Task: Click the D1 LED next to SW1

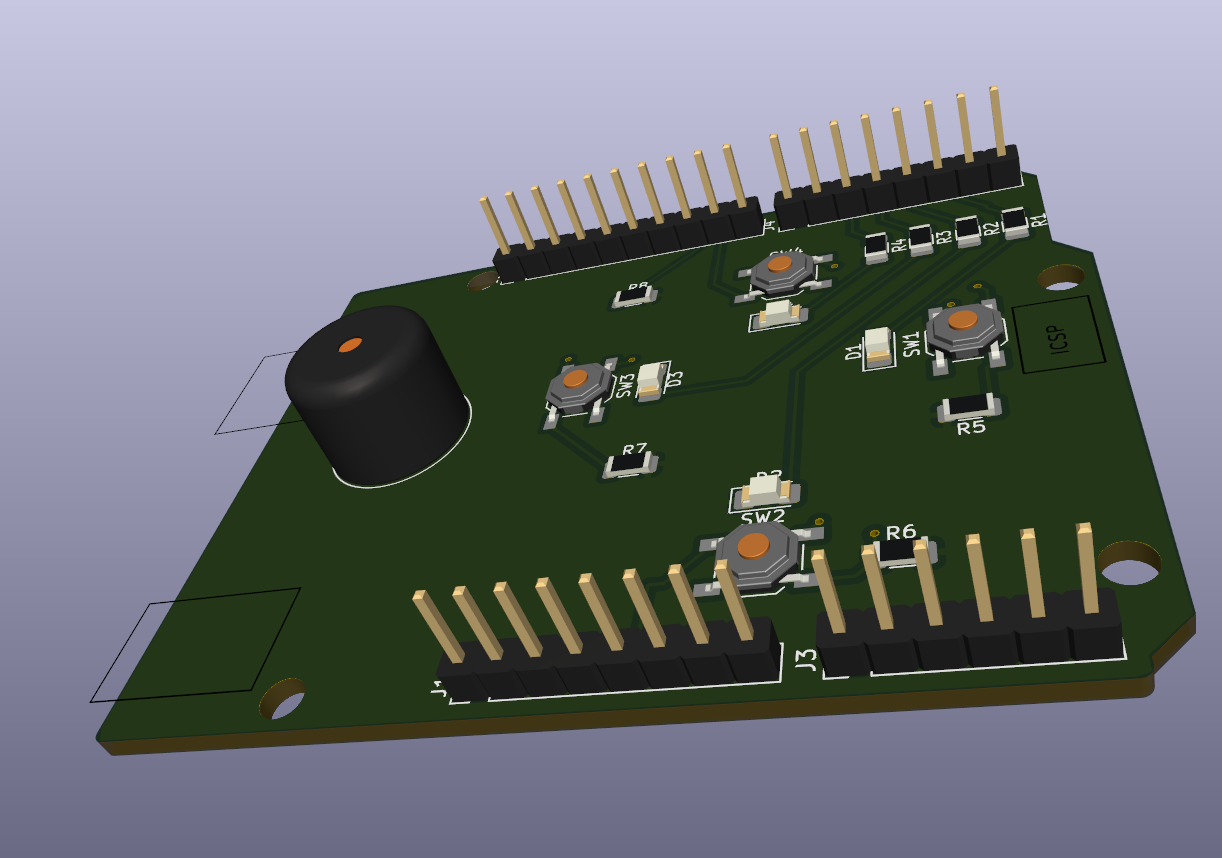Action: pyautogui.click(x=878, y=345)
